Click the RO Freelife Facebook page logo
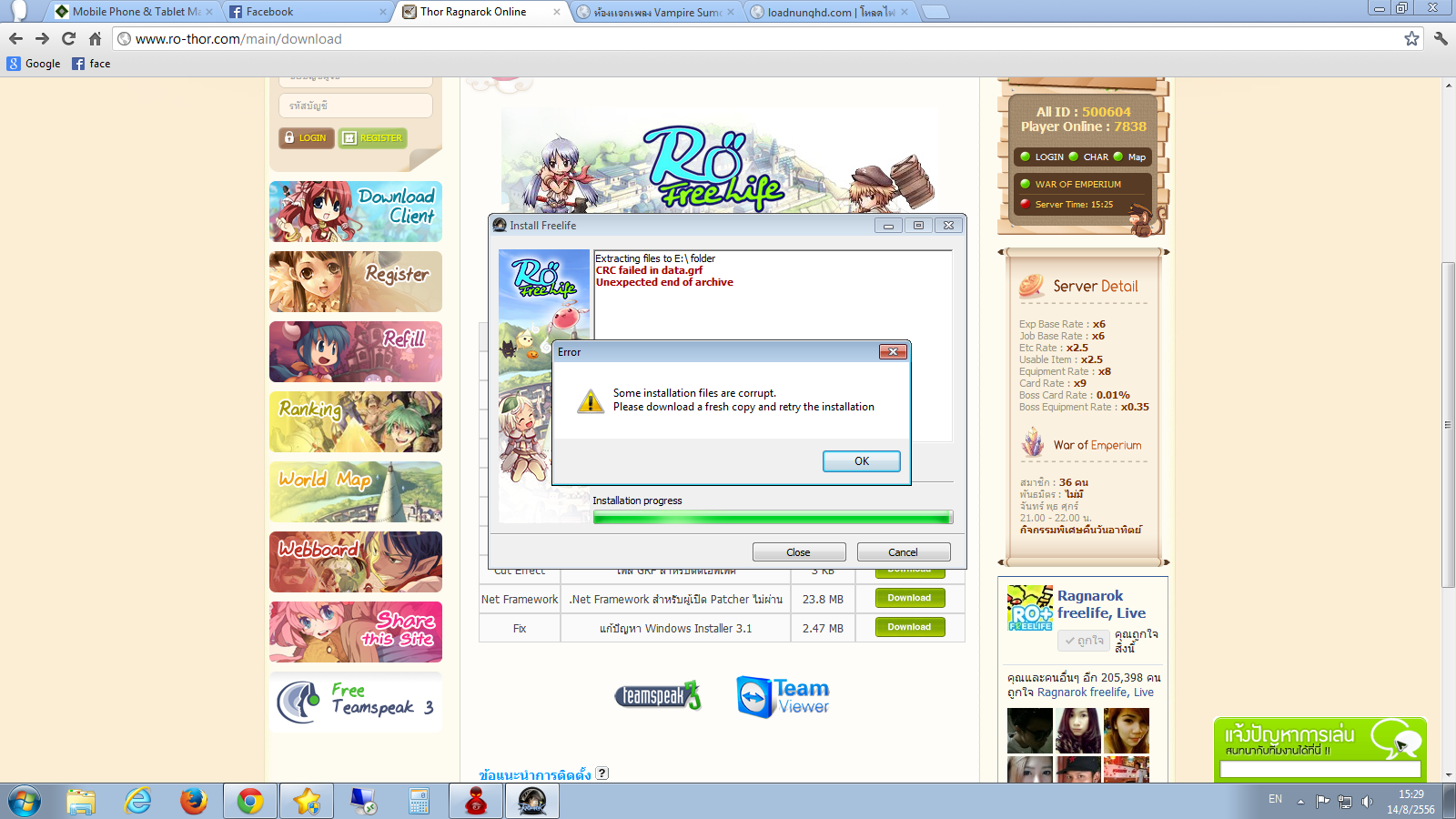 (1030, 608)
